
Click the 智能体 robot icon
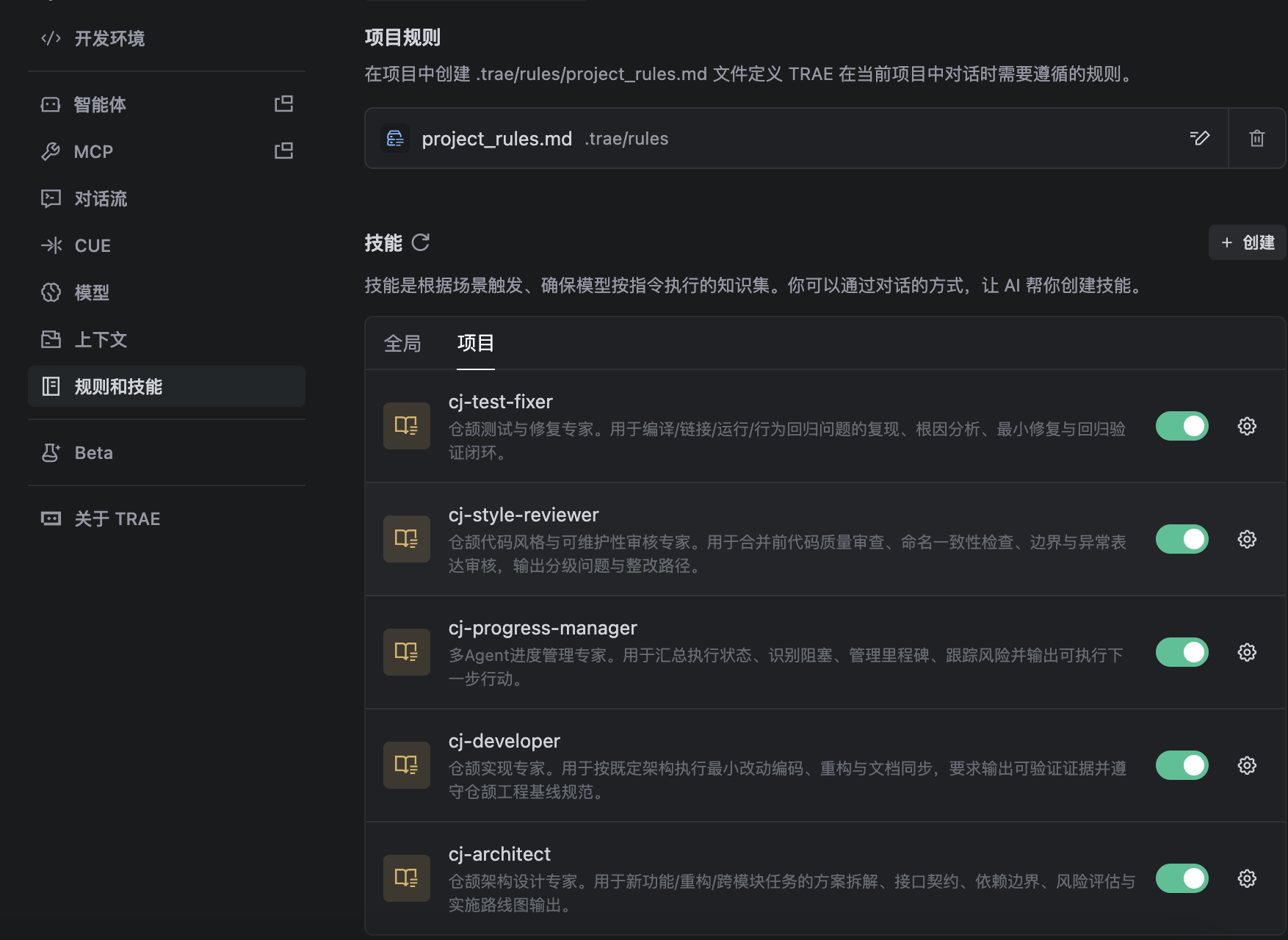point(51,104)
